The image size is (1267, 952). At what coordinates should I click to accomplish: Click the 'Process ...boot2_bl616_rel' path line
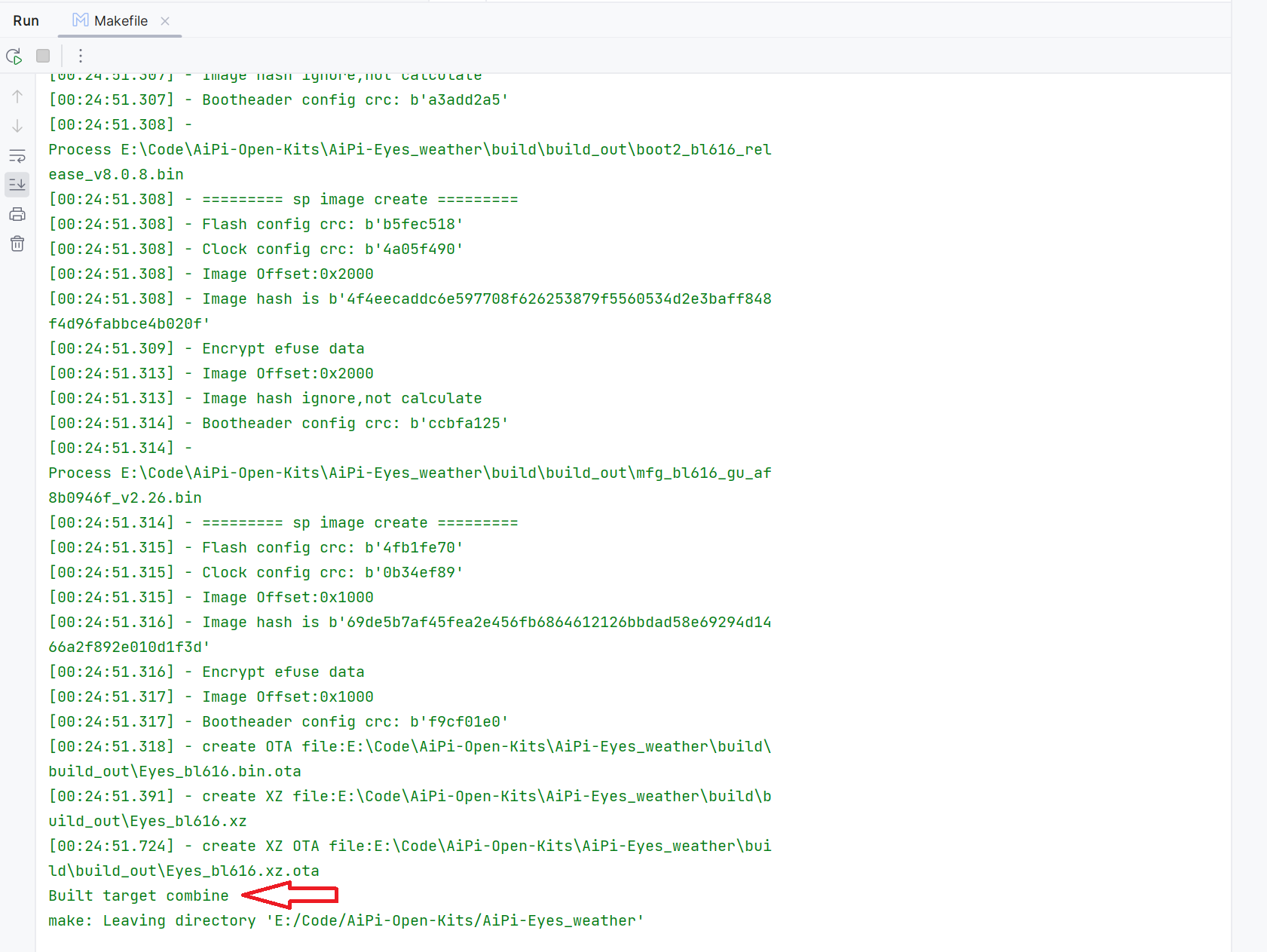point(410,149)
